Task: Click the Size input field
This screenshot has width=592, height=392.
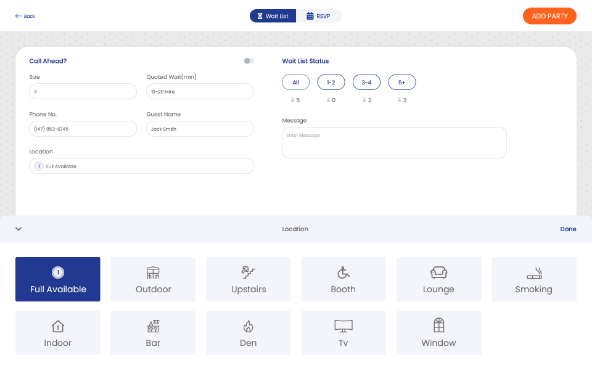Action: (x=83, y=91)
